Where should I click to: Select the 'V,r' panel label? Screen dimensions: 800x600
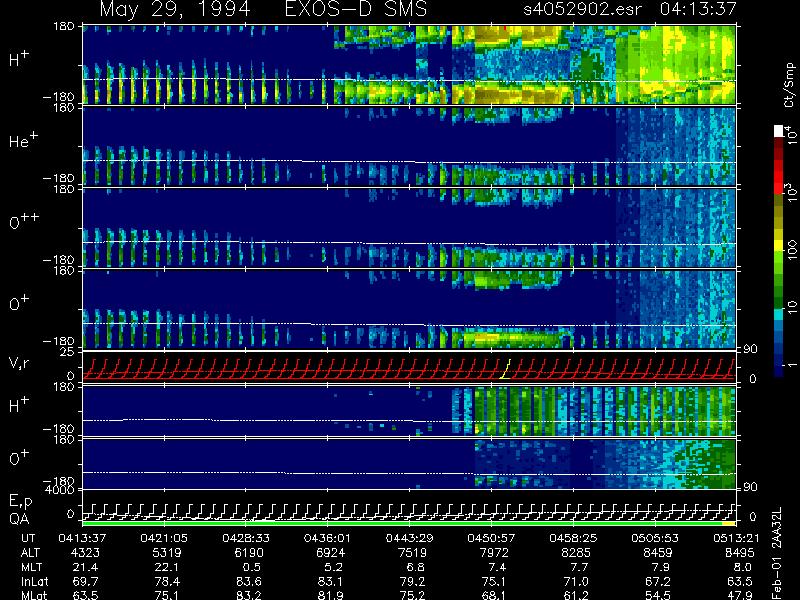click(x=19, y=363)
